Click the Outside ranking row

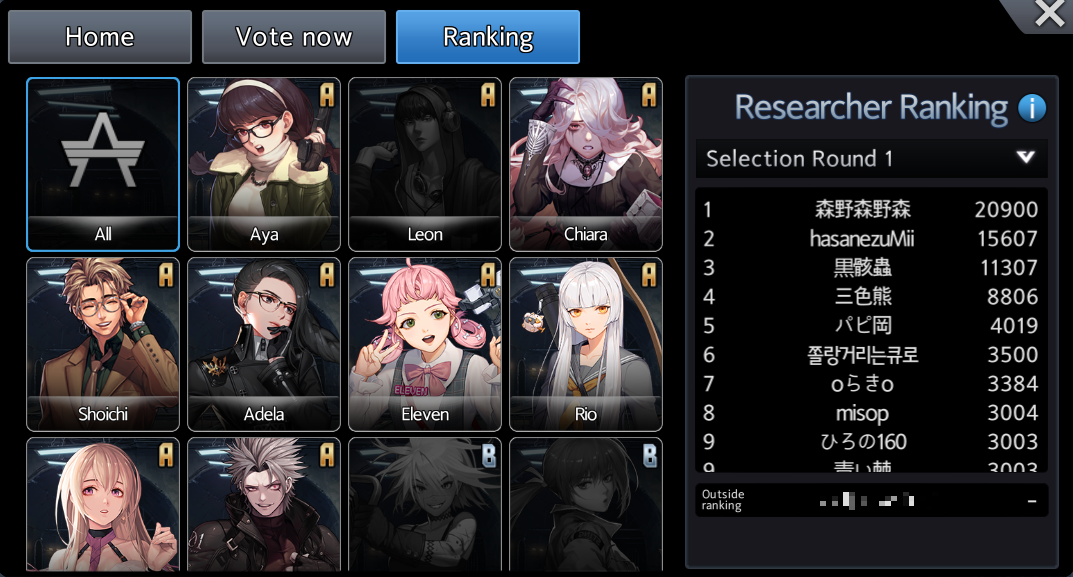pyautogui.click(x=871, y=500)
